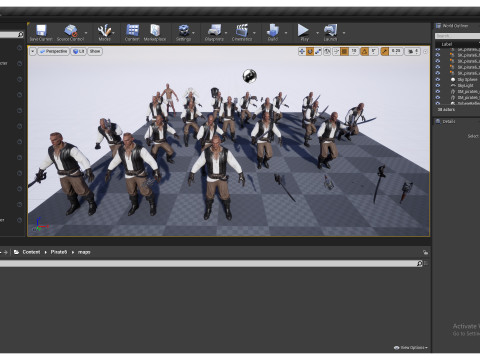480x360 pixels.
Task: Click magnifier icon in content search bar
Action: pyautogui.click(x=419, y=263)
